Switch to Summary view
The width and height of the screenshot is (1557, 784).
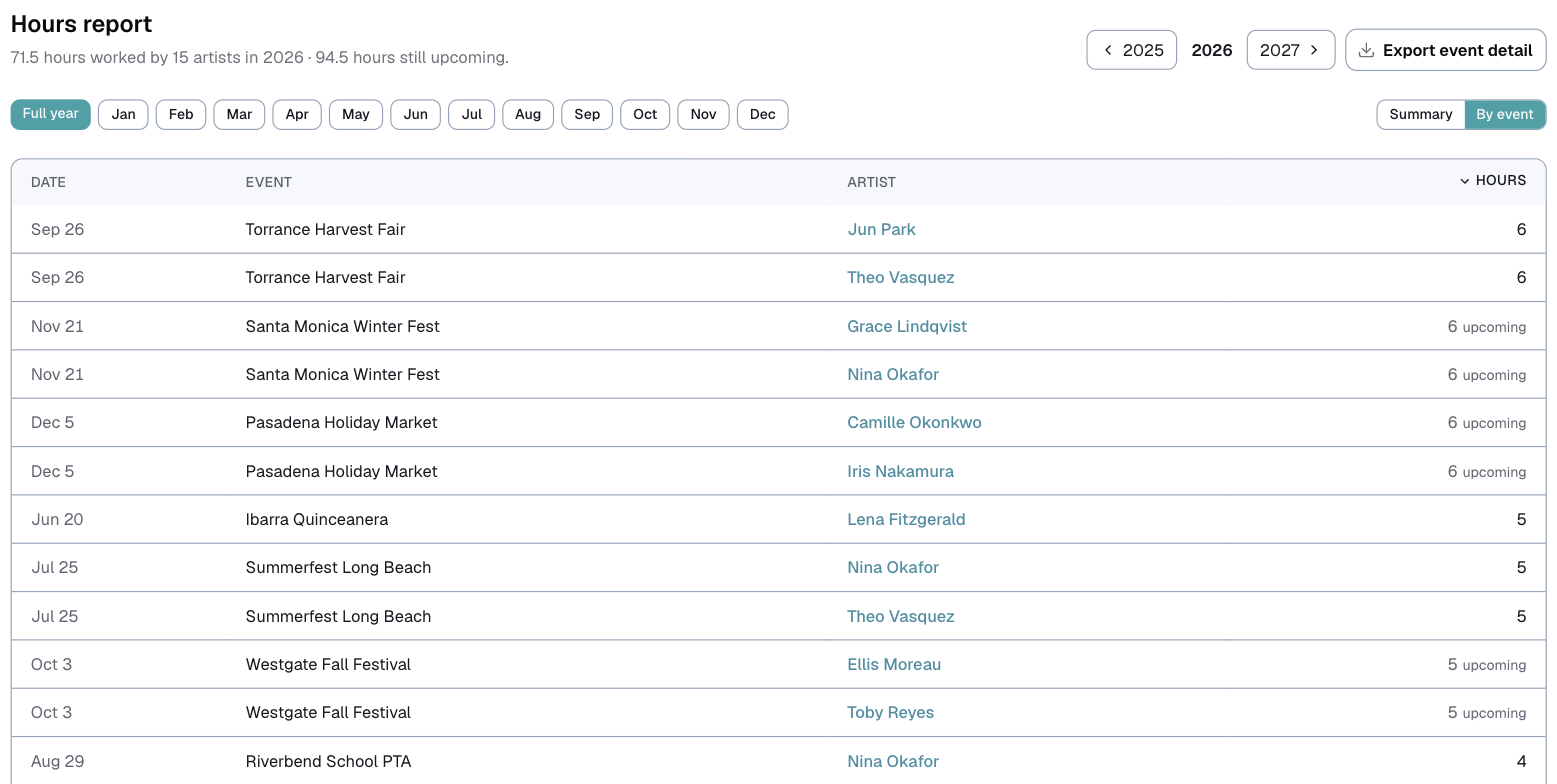pos(1420,114)
